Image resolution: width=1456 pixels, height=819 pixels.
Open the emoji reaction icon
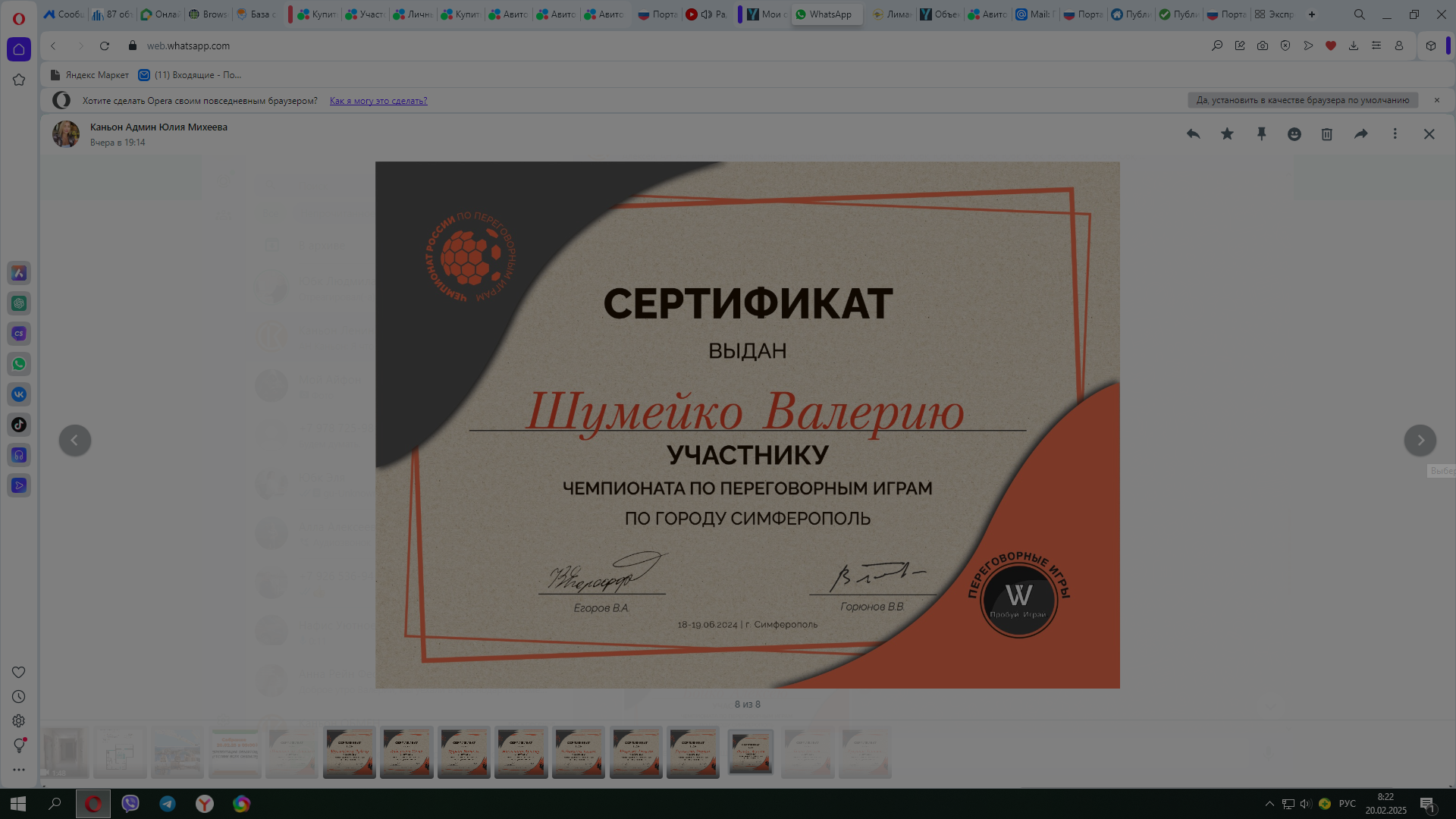(1294, 134)
